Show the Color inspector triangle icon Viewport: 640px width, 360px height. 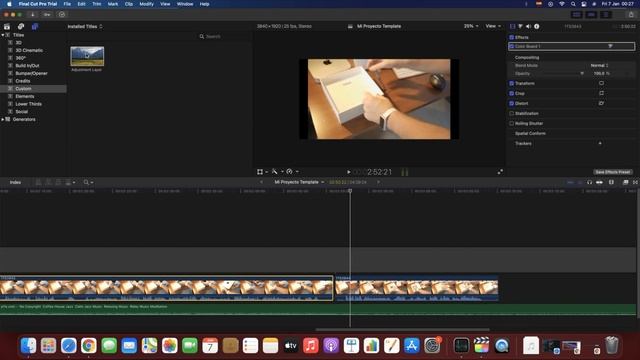tap(520, 26)
